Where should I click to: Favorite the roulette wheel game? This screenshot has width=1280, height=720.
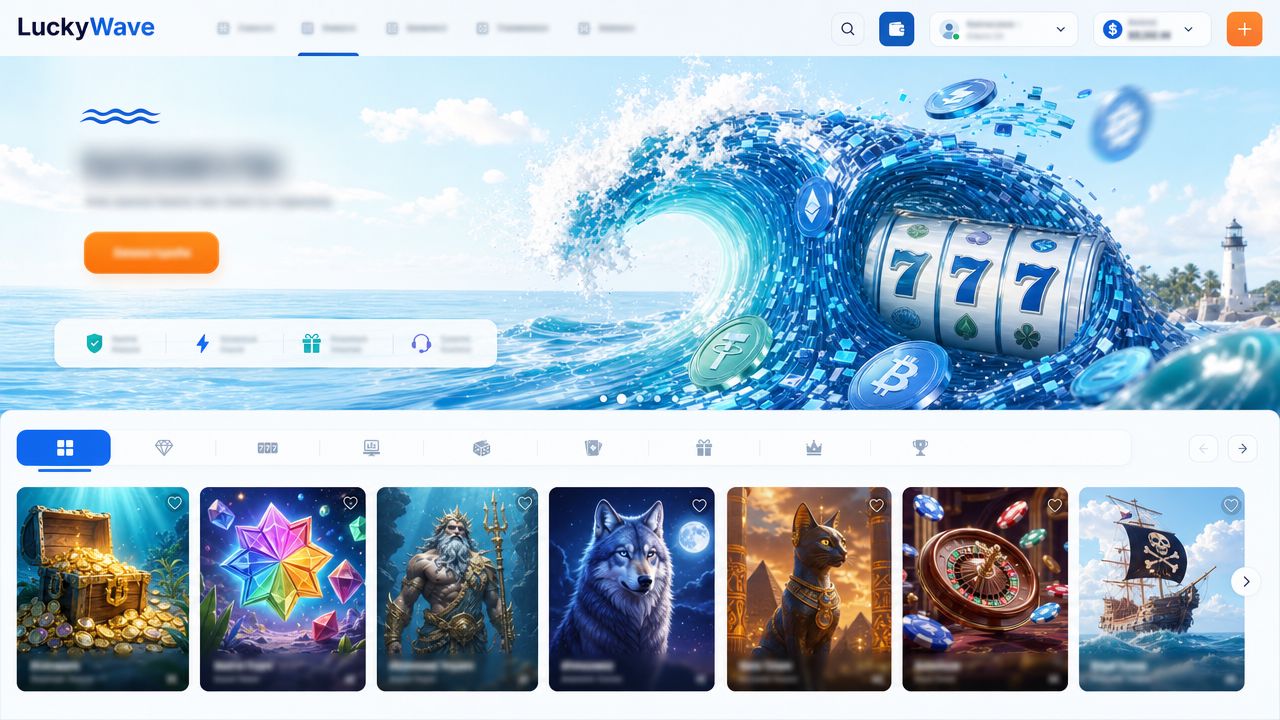click(1054, 505)
